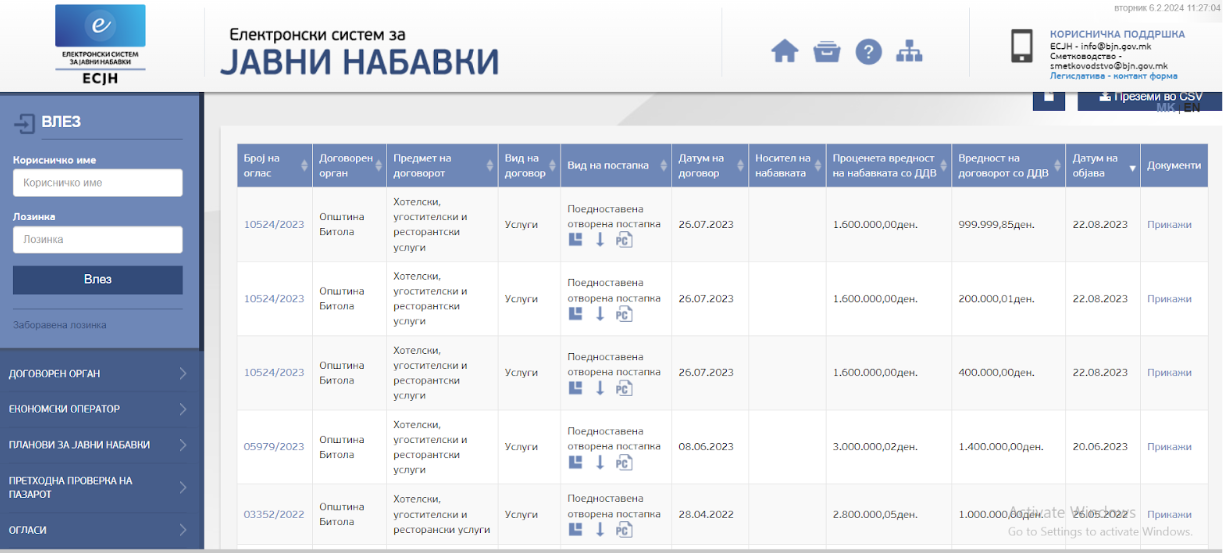Click Прикажи in the first table row
This screenshot has height=553, width=1224.
[x=1169, y=225]
